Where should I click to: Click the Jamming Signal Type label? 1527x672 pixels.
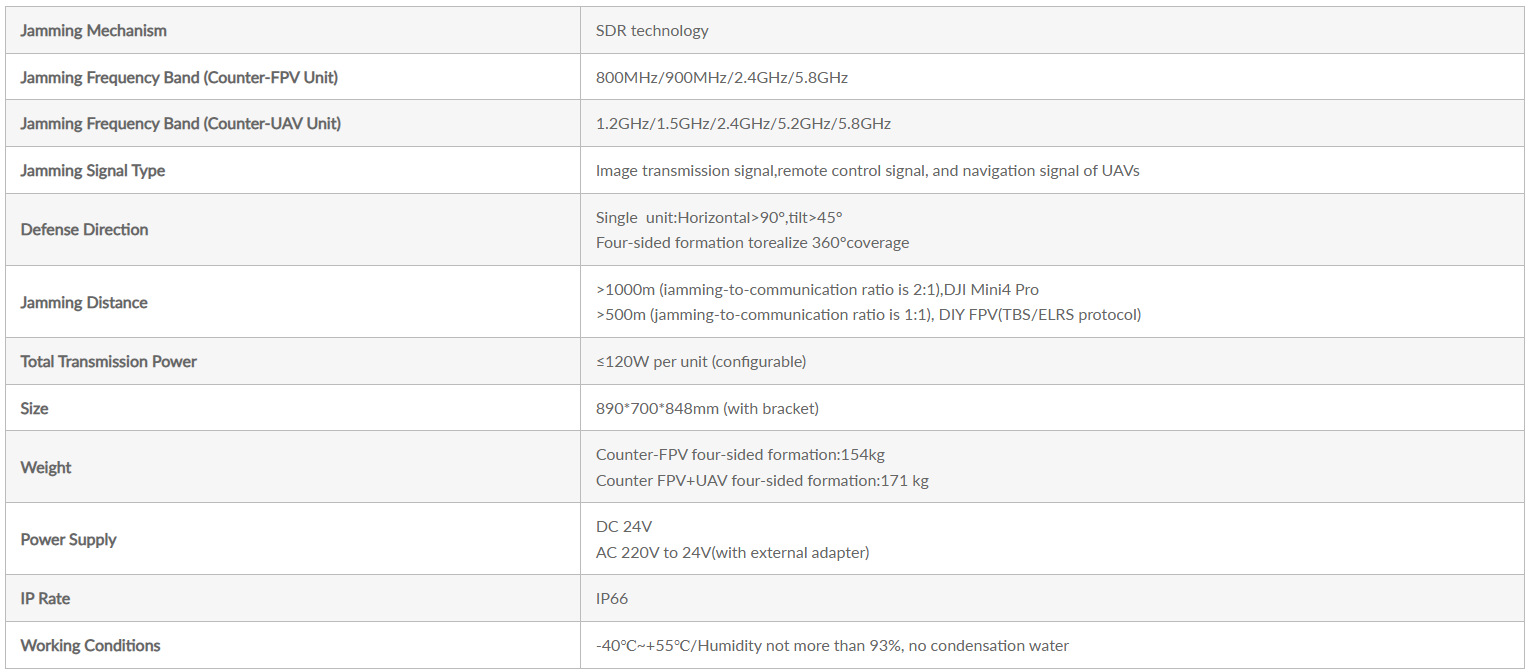click(x=93, y=171)
